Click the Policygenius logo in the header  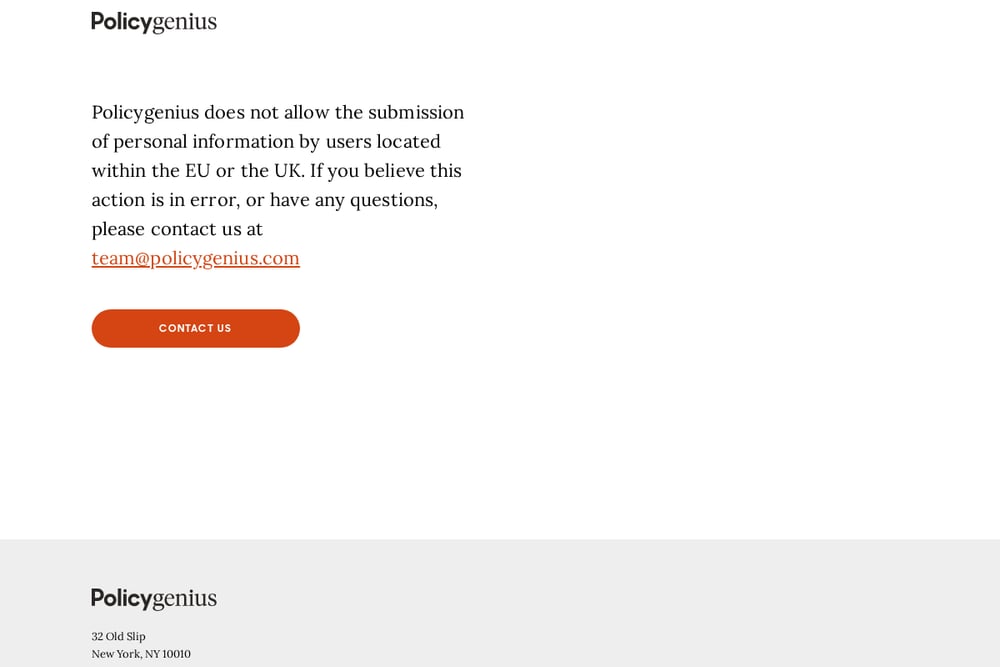click(154, 22)
